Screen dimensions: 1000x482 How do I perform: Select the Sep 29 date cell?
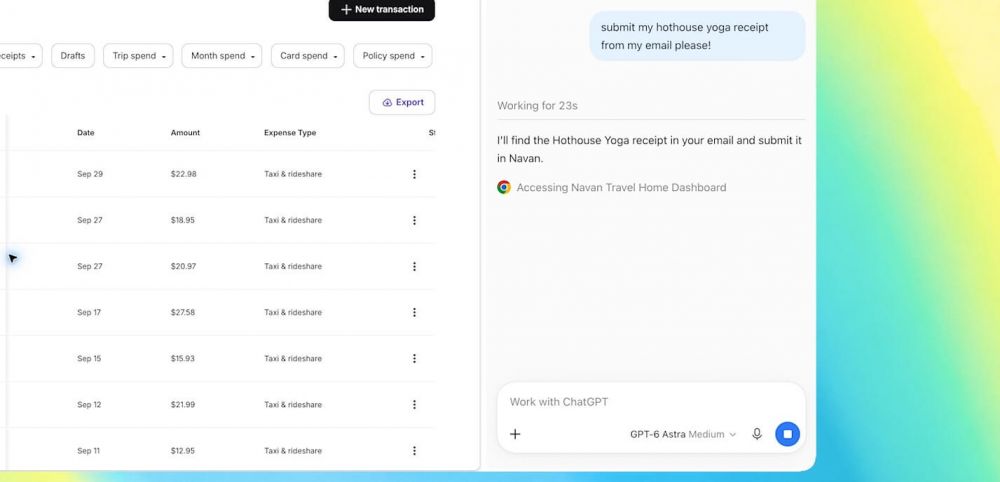click(x=90, y=174)
